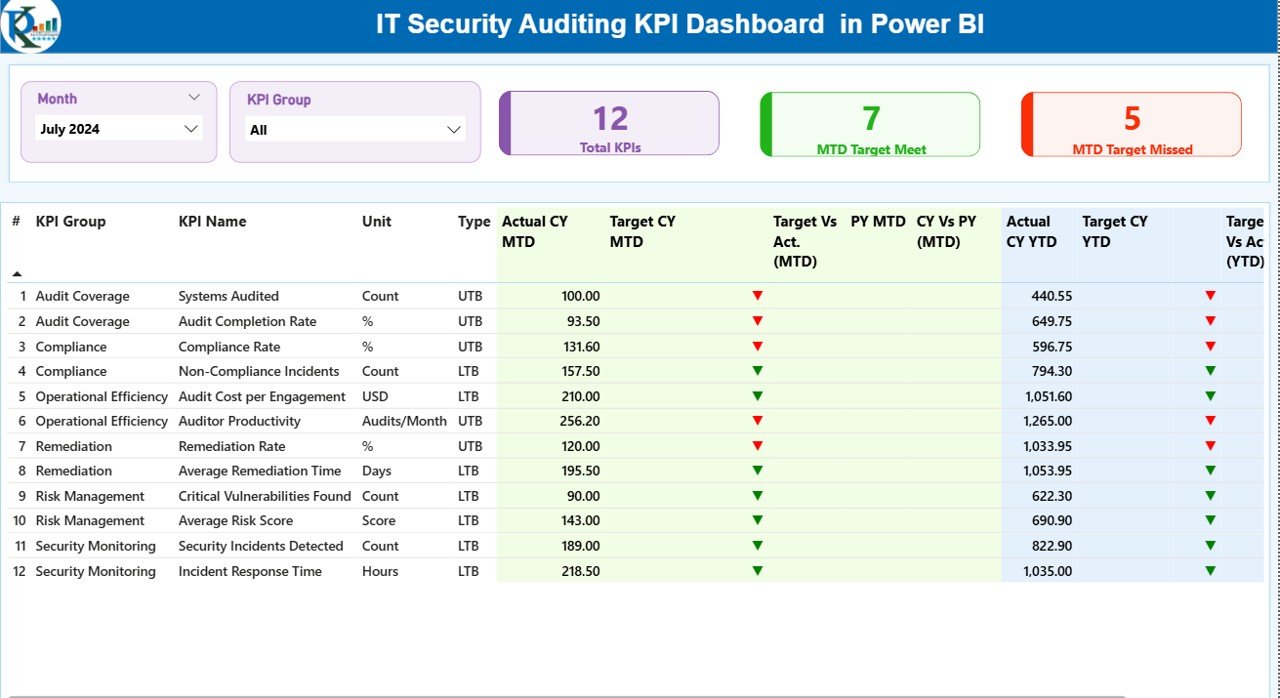Click the red indicator for Systems Audited MTD
Viewport: 1280px width, 698px height.
[x=758, y=296]
